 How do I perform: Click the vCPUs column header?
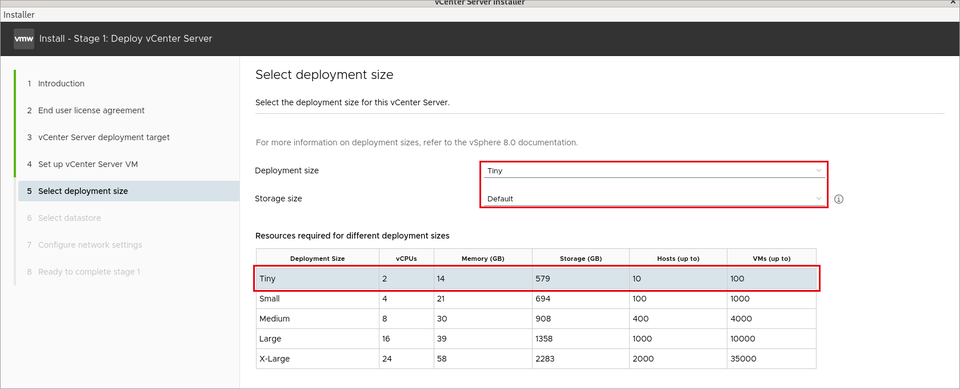click(x=407, y=259)
